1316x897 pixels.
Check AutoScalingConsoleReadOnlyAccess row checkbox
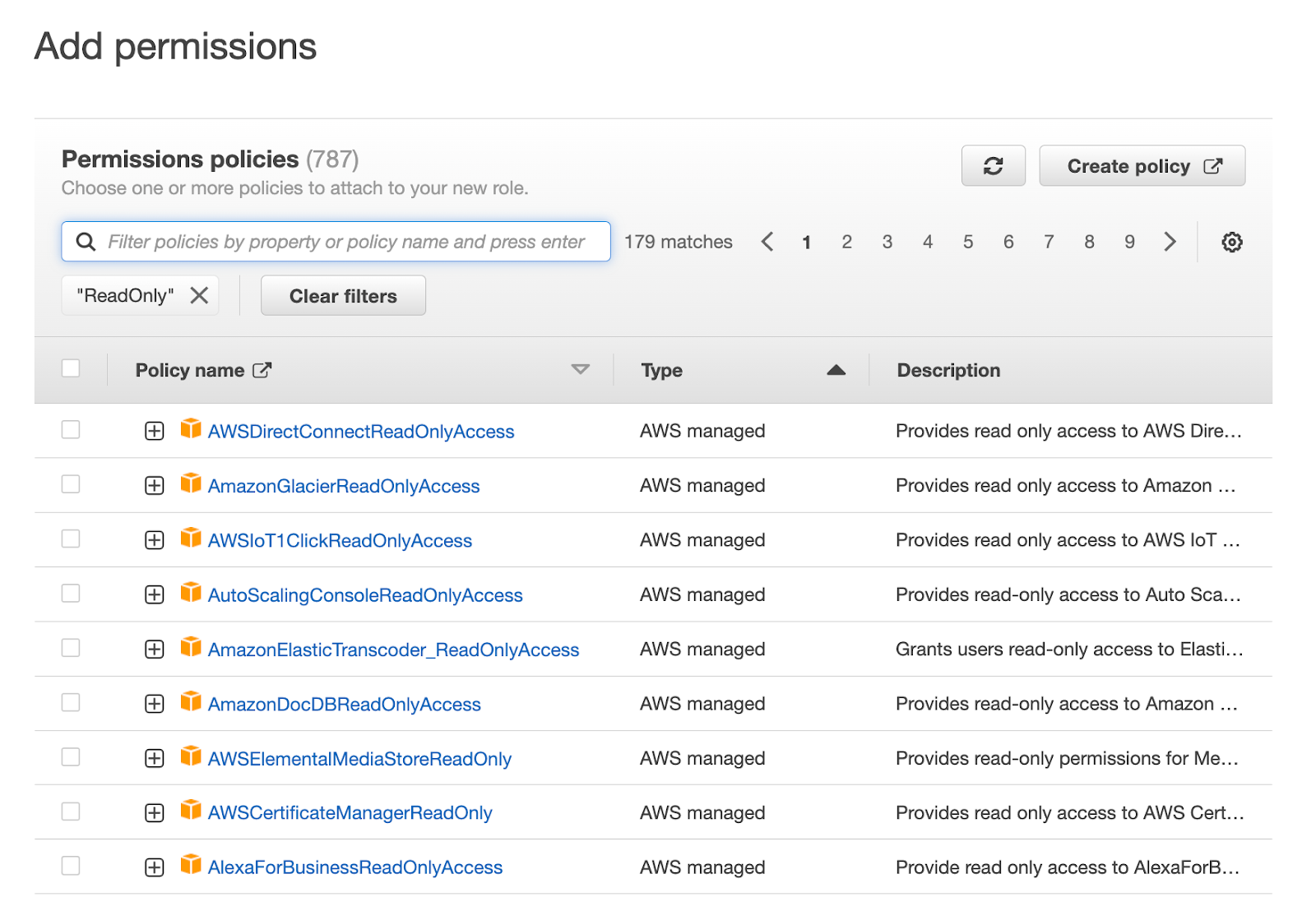[x=71, y=593]
